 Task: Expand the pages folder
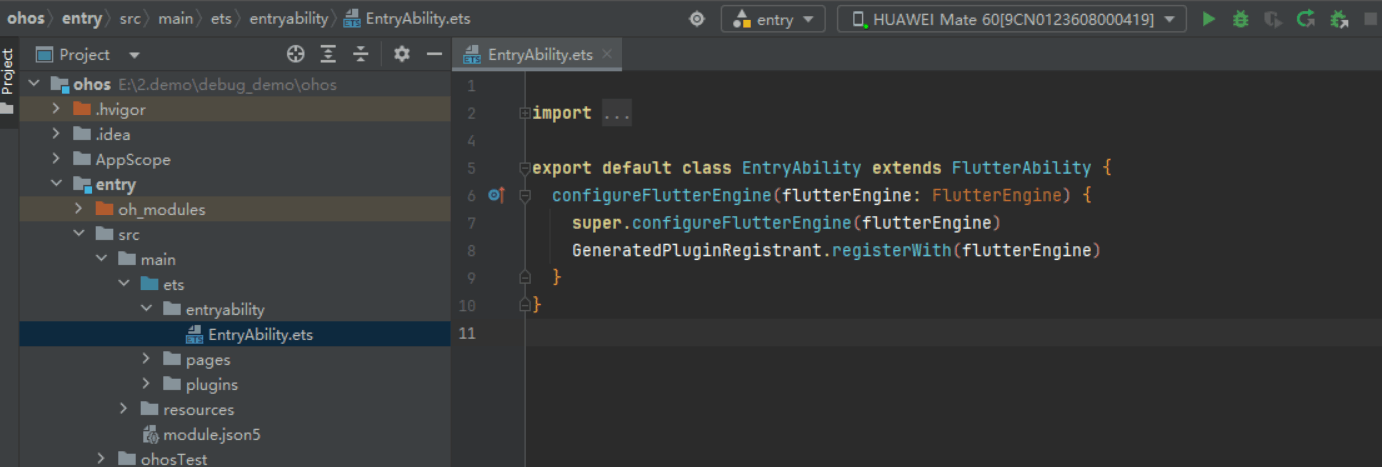pyautogui.click(x=146, y=359)
